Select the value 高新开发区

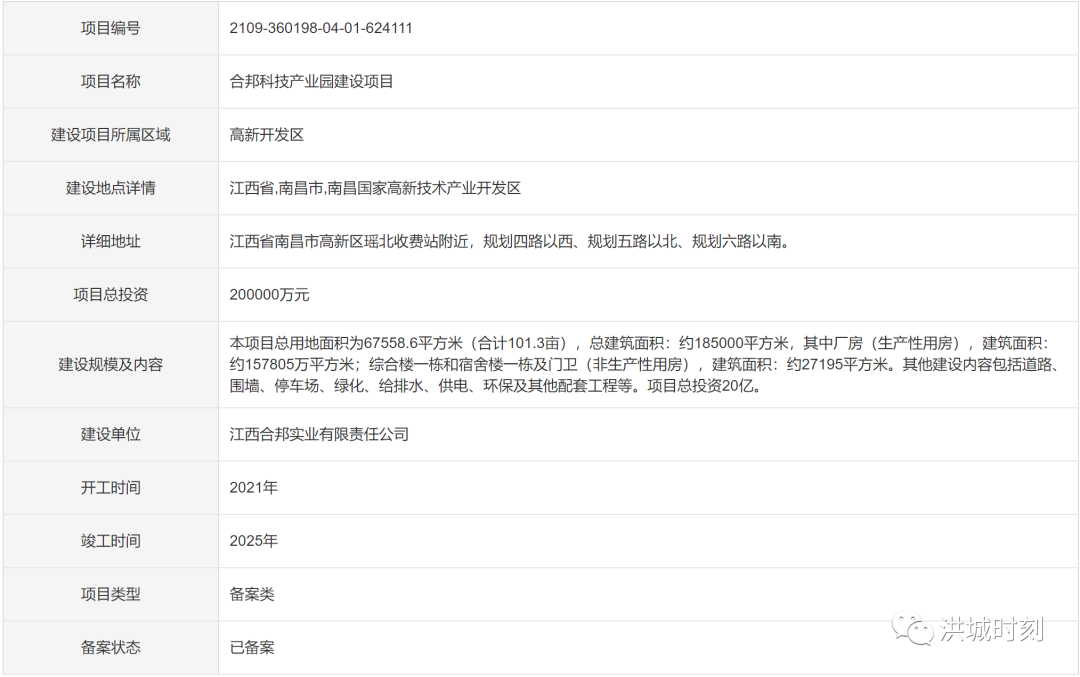267,135
